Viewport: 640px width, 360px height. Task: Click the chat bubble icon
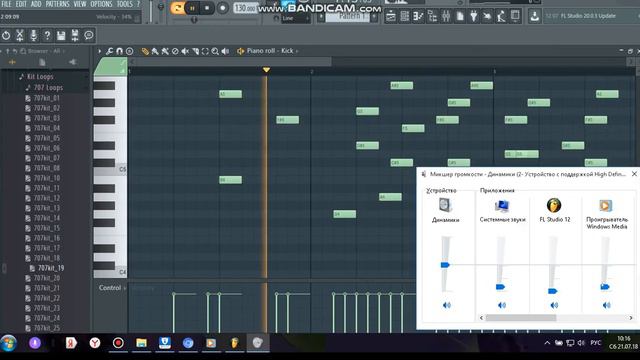click(x=89, y=36)
